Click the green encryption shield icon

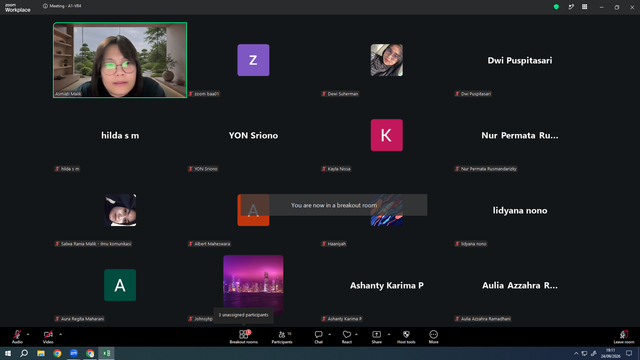pos(556,7)
